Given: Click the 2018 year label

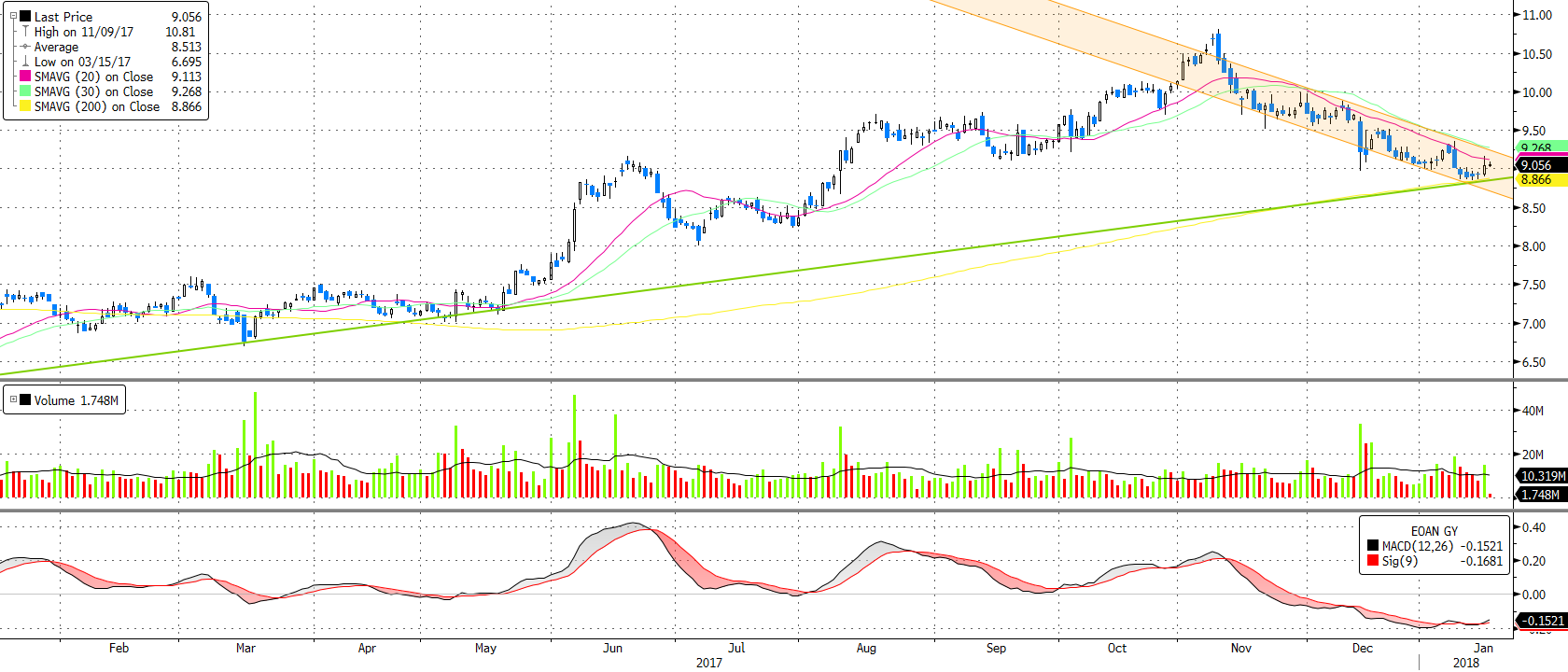Looking at the screenshot, I should point(1466,663).
